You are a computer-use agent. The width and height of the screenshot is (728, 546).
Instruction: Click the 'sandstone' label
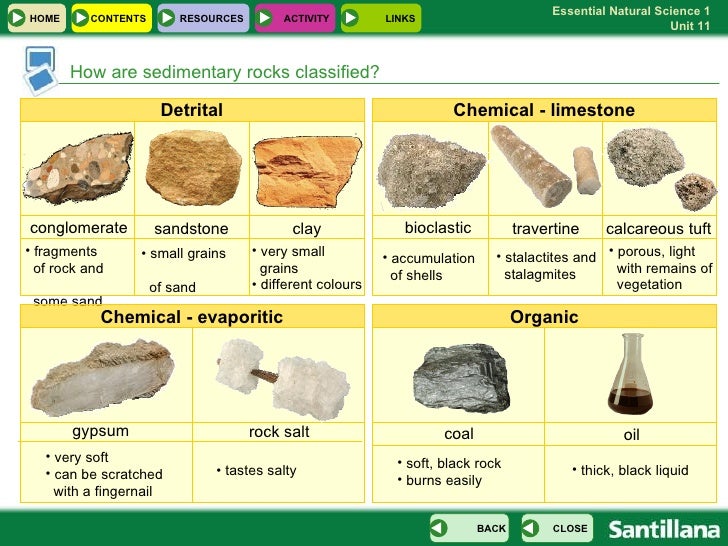[x=191, y=229]
